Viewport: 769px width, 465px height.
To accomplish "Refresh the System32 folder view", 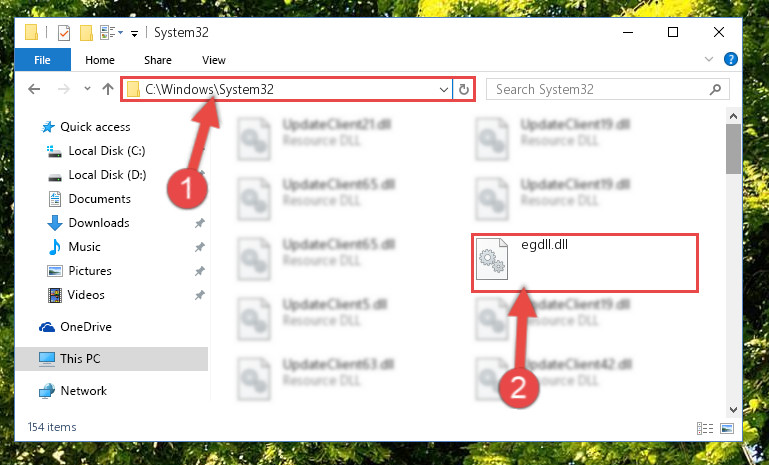I will [463, 90].
